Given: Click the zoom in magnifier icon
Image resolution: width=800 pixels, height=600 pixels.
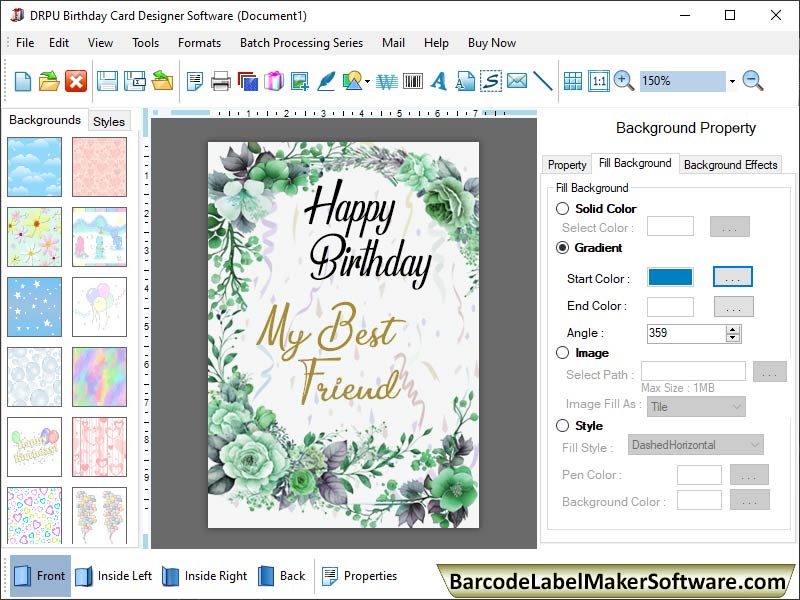Looking at the screenshot, I should tap(620, 81).
